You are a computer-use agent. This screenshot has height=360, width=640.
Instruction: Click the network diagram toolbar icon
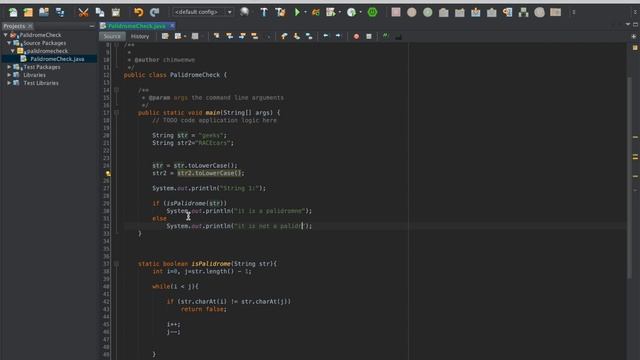click(523, 12)
